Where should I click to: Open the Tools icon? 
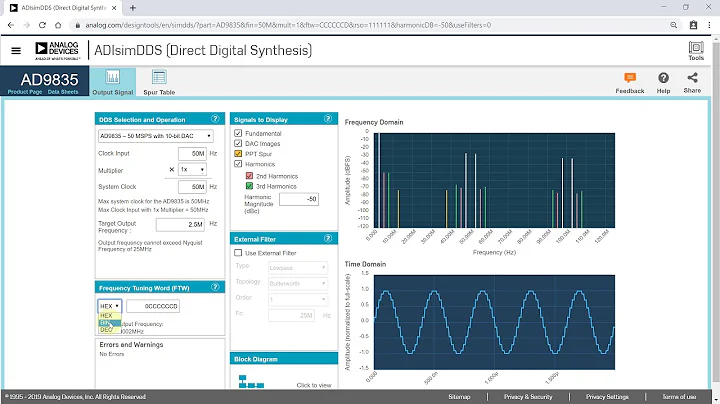coord(696,50)
